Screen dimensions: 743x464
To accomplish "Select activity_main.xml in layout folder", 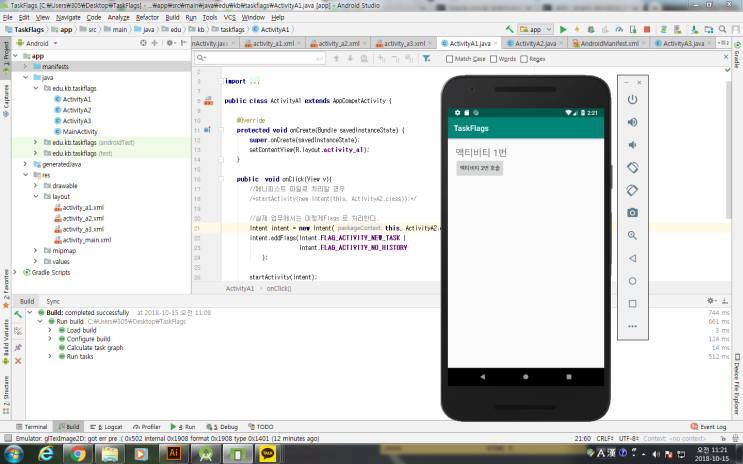I will click(x=87, y=240).
